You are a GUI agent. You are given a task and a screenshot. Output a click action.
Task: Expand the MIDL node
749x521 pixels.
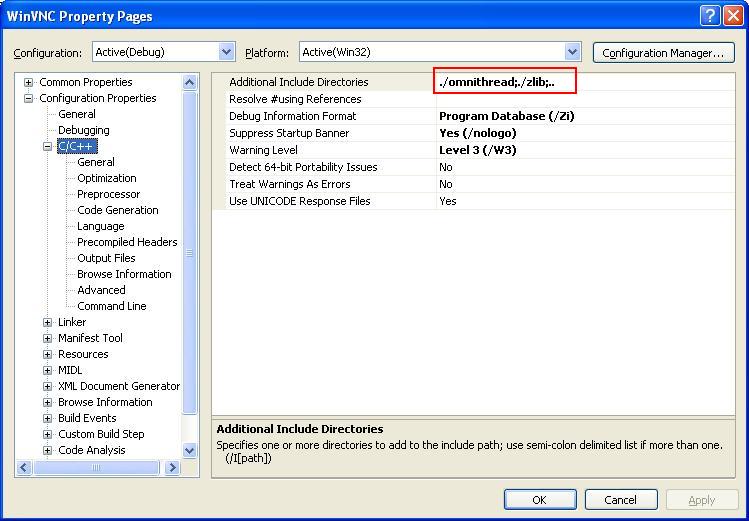(47, 370)
